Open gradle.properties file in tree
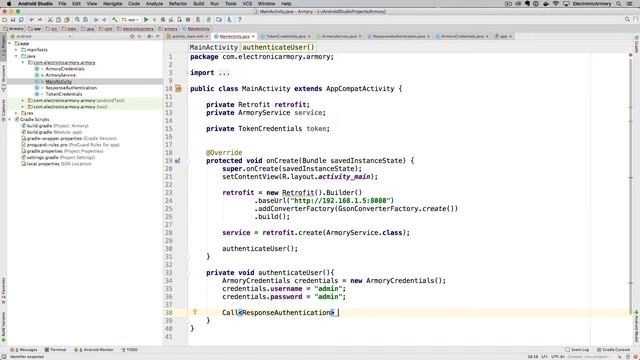The height and width of the screenshot is (360, 640). [x=44, y=151]
